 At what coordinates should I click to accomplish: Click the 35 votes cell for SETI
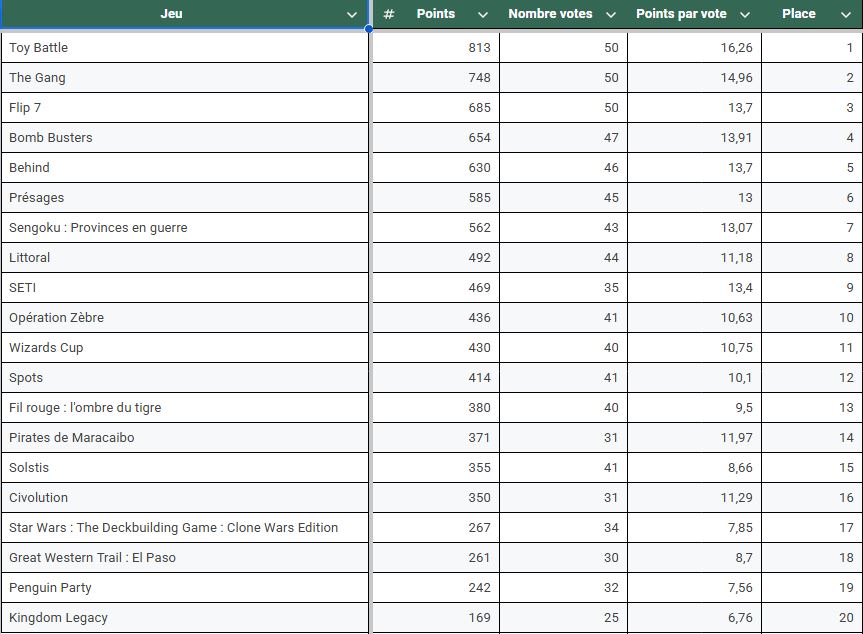564,287
